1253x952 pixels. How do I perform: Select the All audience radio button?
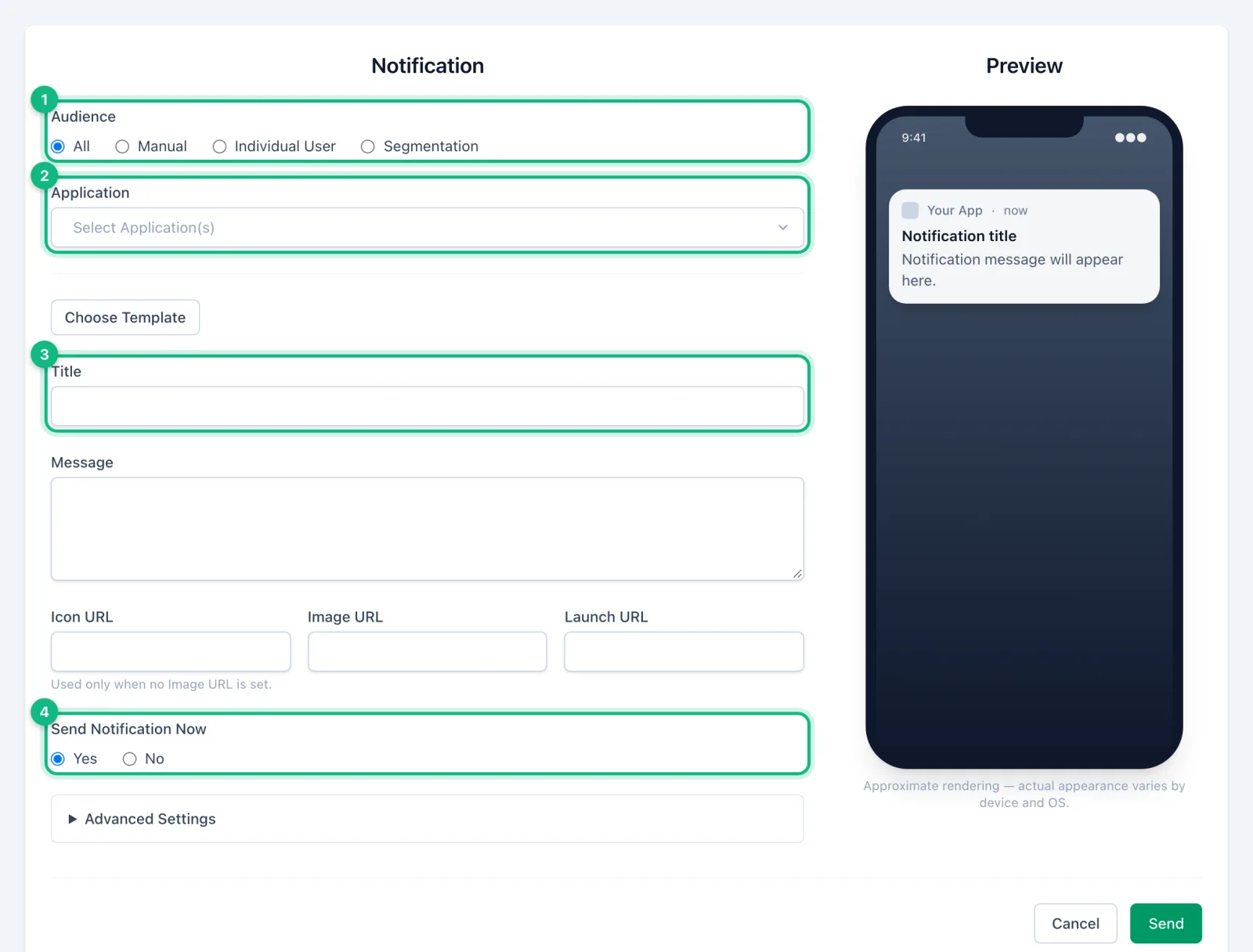point(58,146)
